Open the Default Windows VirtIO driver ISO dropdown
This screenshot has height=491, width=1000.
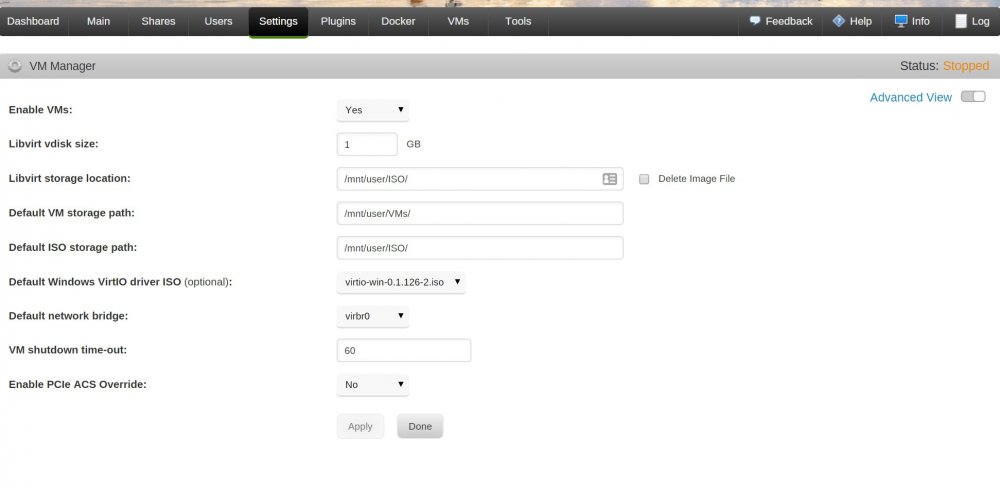tap(401, 282)
